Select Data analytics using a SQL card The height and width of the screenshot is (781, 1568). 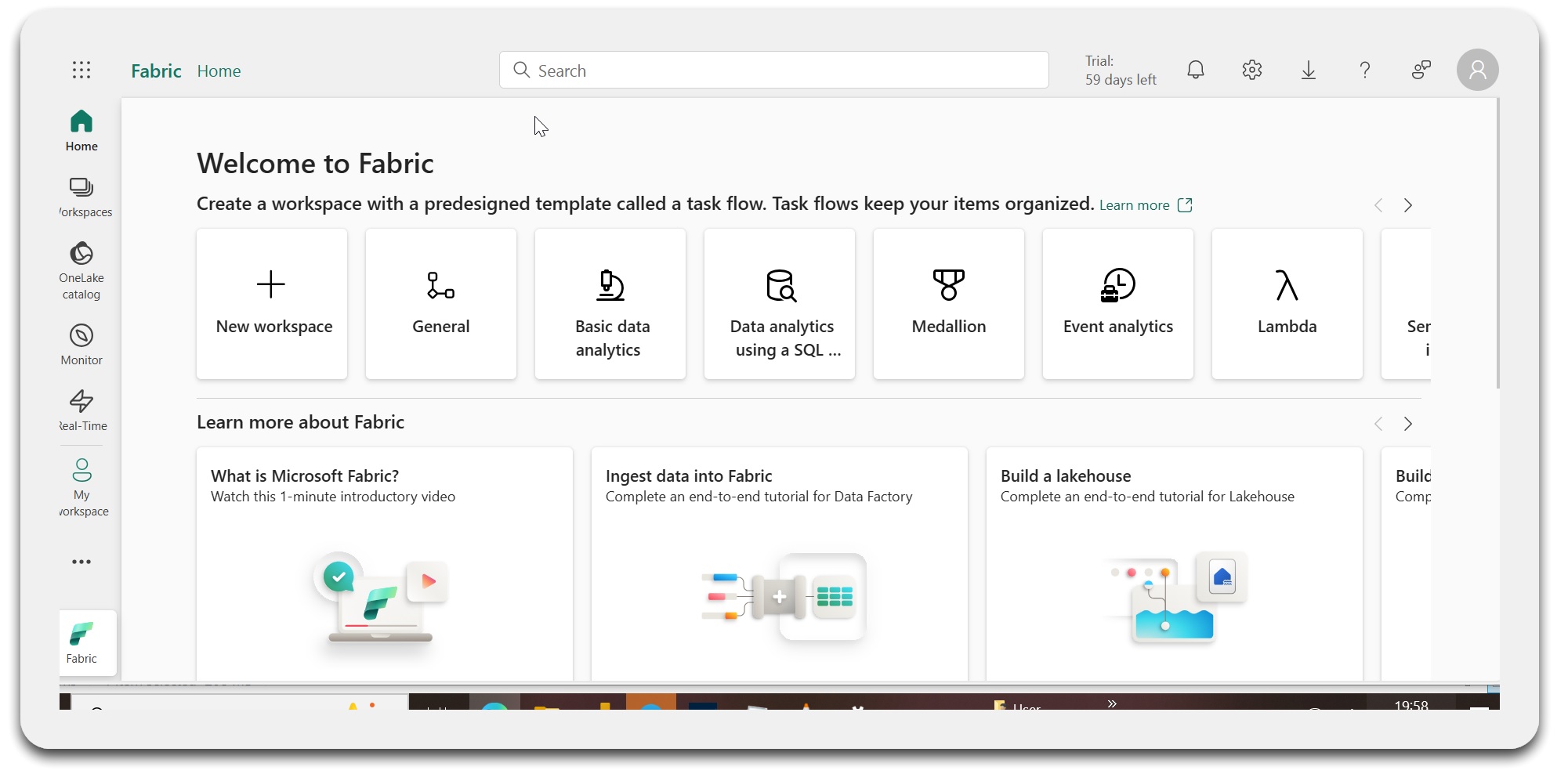(780, 304)
